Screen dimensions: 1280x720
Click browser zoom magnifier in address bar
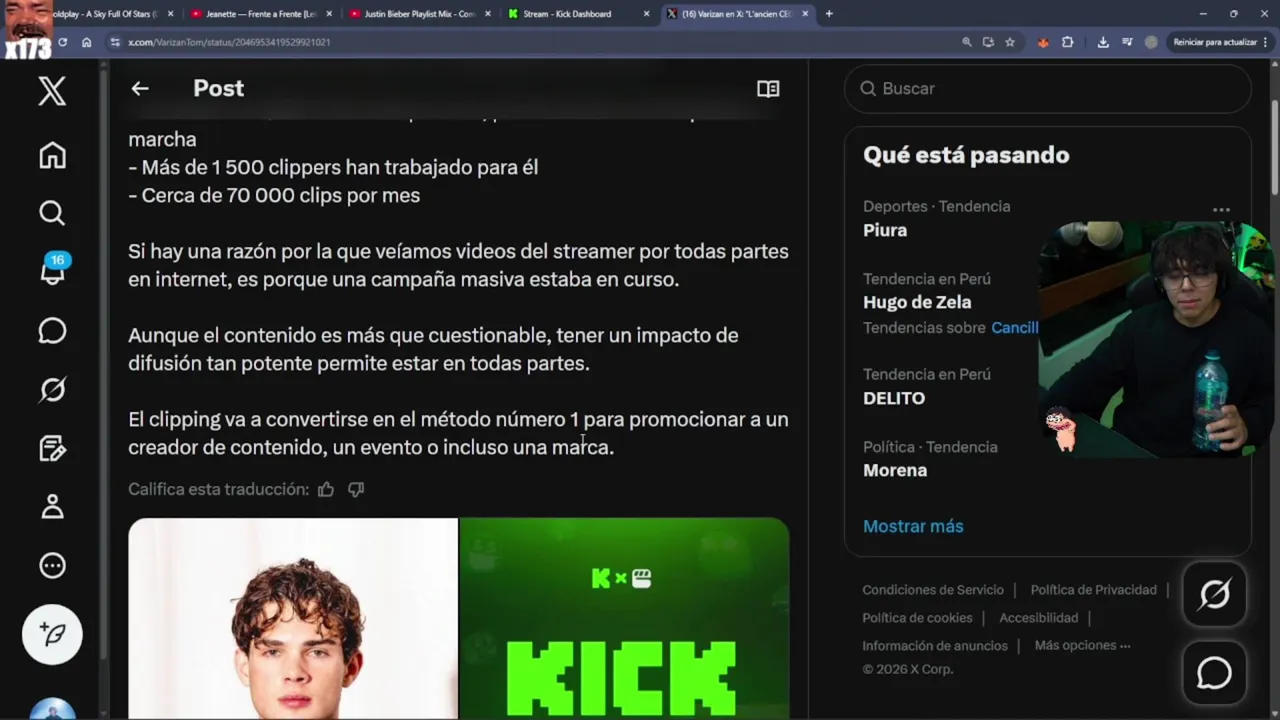tap(966, 42)
